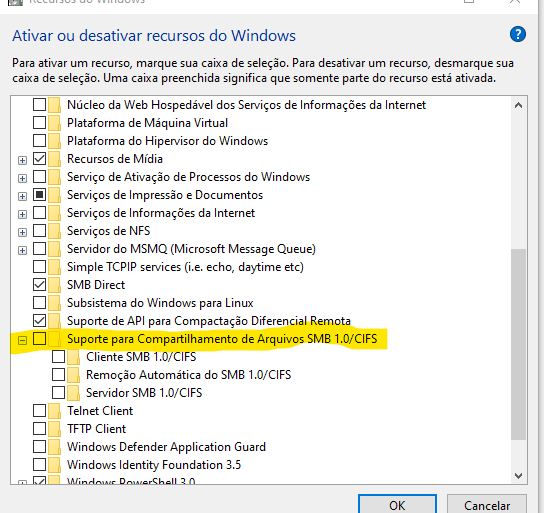Check Servidor do MSMQ checkbox
This screenshot has width=544, height=513.
click(x=39, y=248)
